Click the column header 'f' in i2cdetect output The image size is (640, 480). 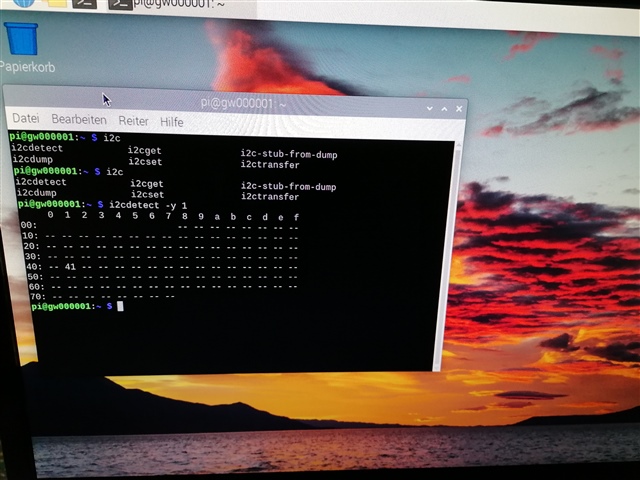point(296,217)
